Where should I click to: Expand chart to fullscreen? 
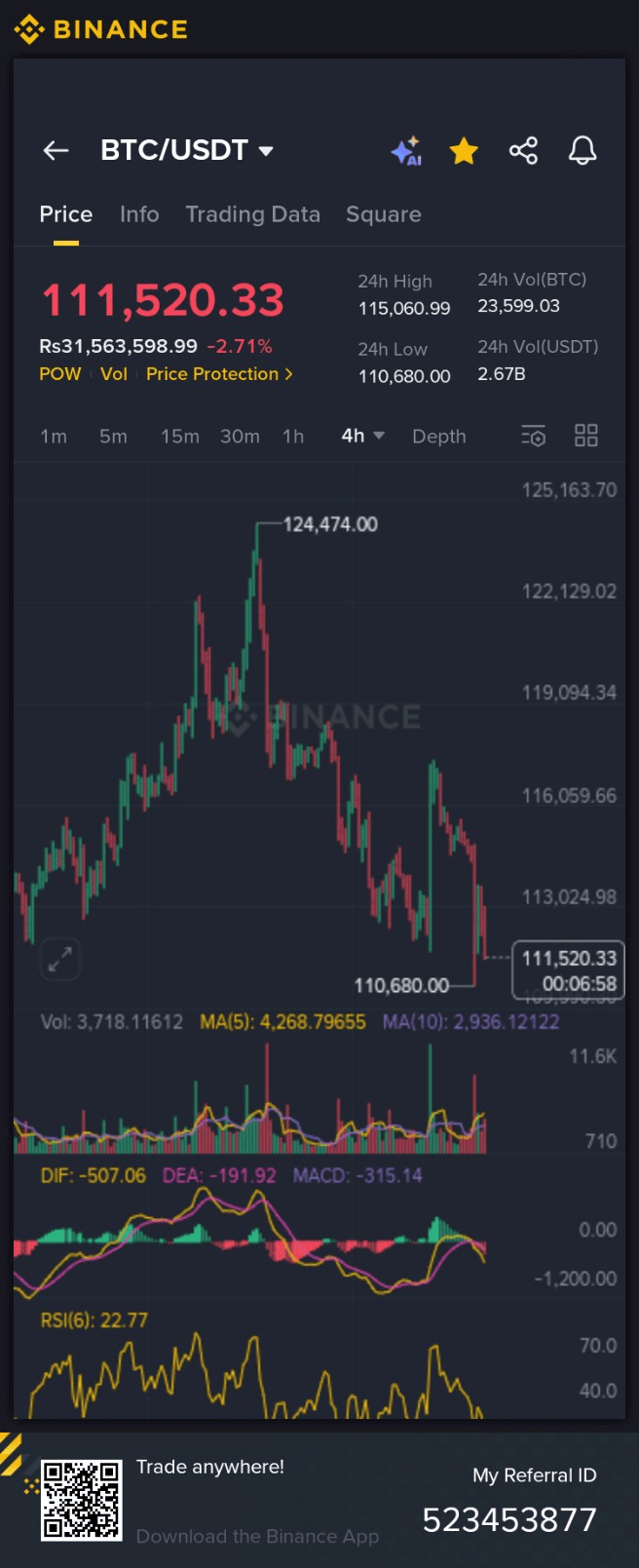click(59, 960)
